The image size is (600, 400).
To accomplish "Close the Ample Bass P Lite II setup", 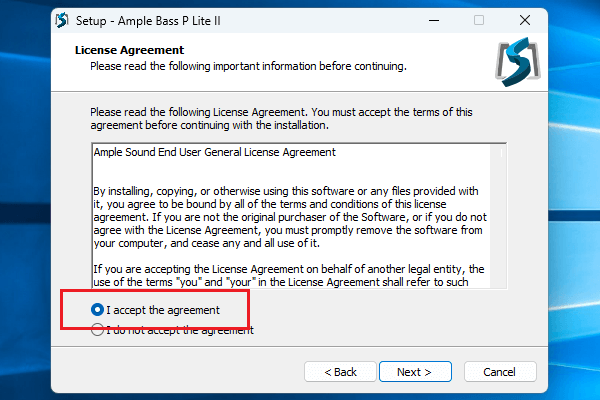I will [x=524, y=20].
